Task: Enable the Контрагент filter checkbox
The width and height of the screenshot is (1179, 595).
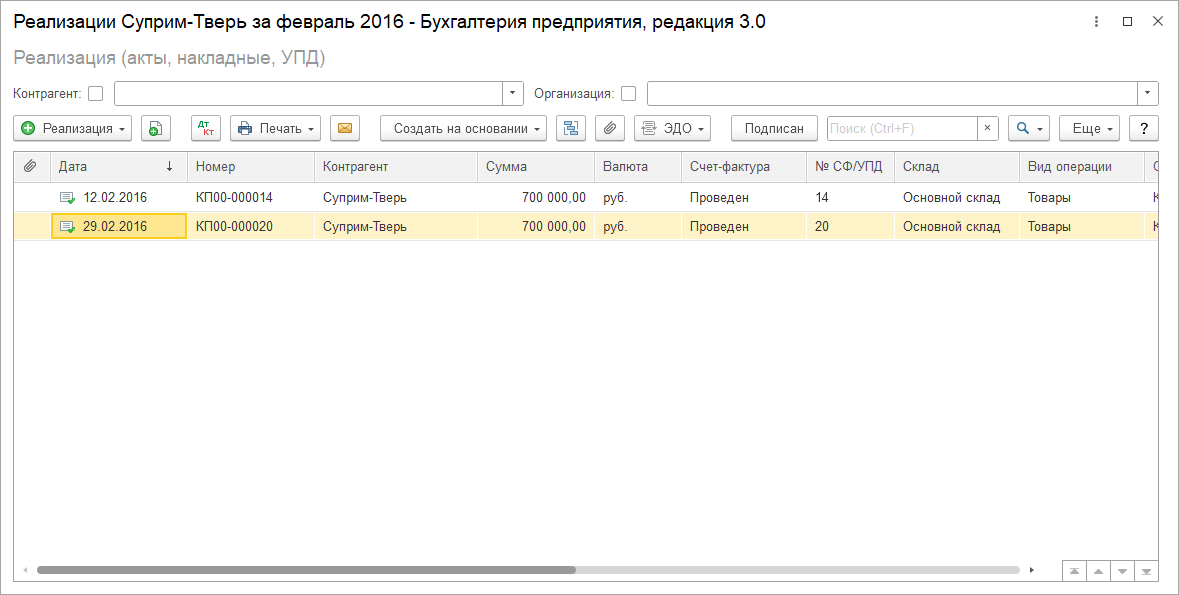Action: coord(95,94)
